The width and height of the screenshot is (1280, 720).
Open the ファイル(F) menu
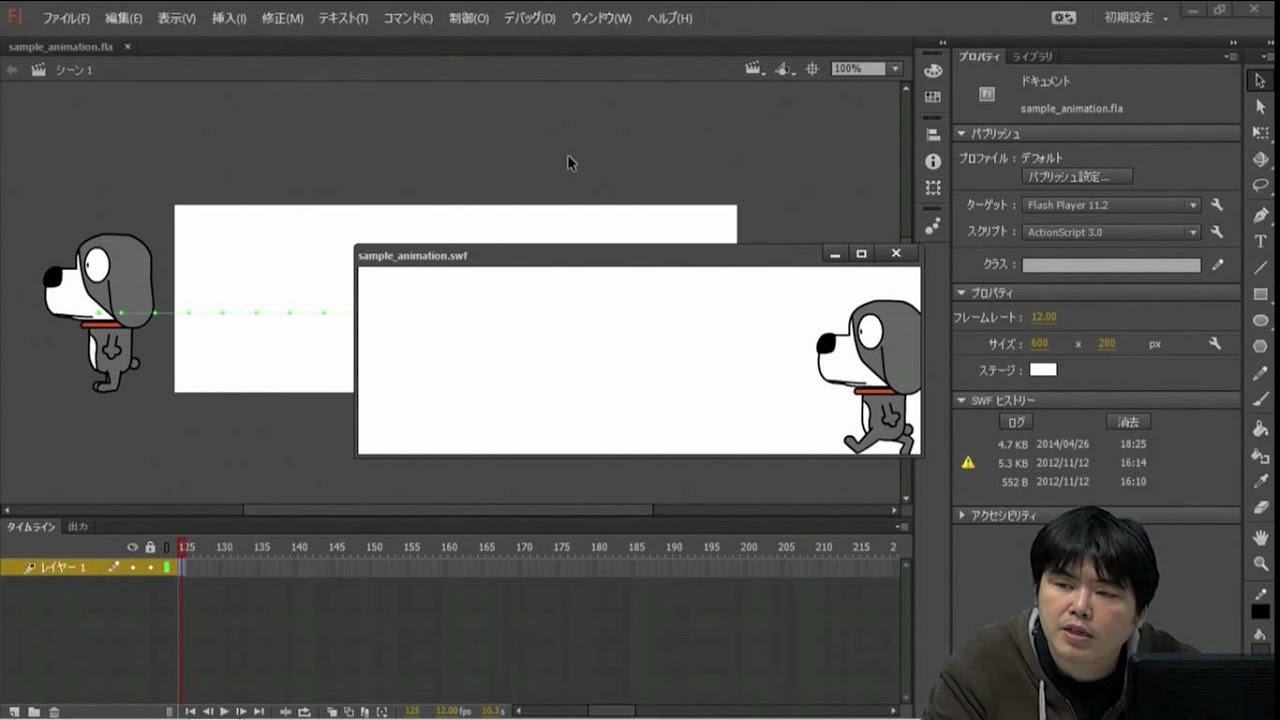pyautogui.click(x=66, y=18)
